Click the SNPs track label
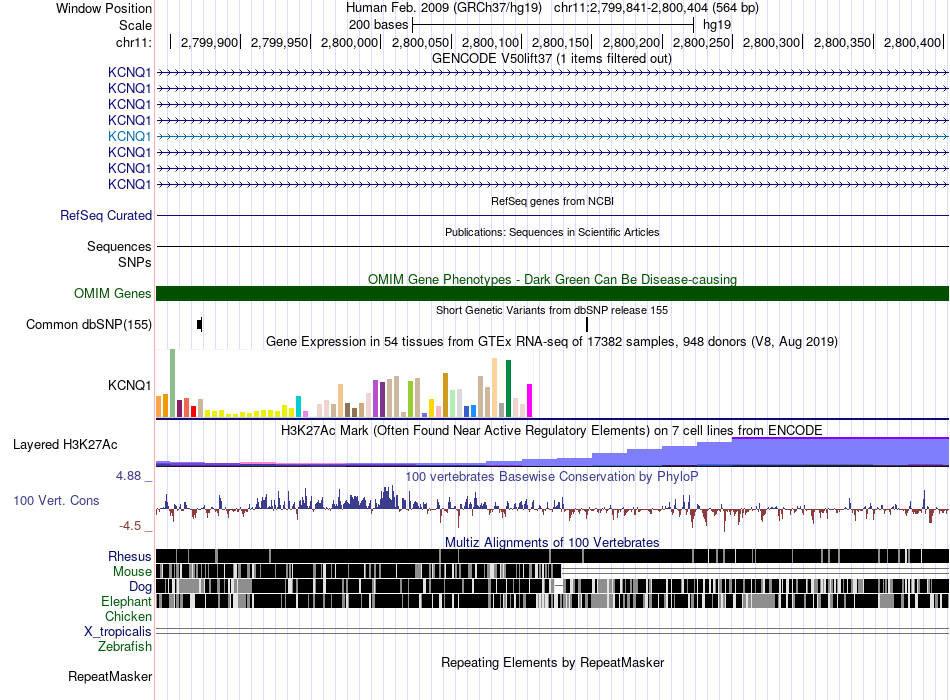950x700 pixels. coord(135,262)
